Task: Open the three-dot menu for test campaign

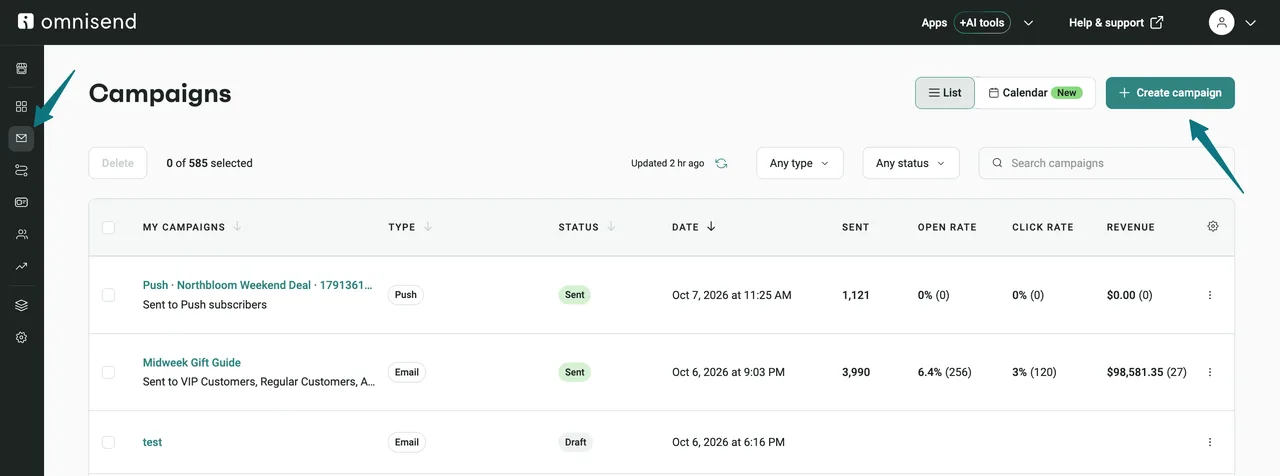Action: pyautogui.click(x=1210, y=442)
